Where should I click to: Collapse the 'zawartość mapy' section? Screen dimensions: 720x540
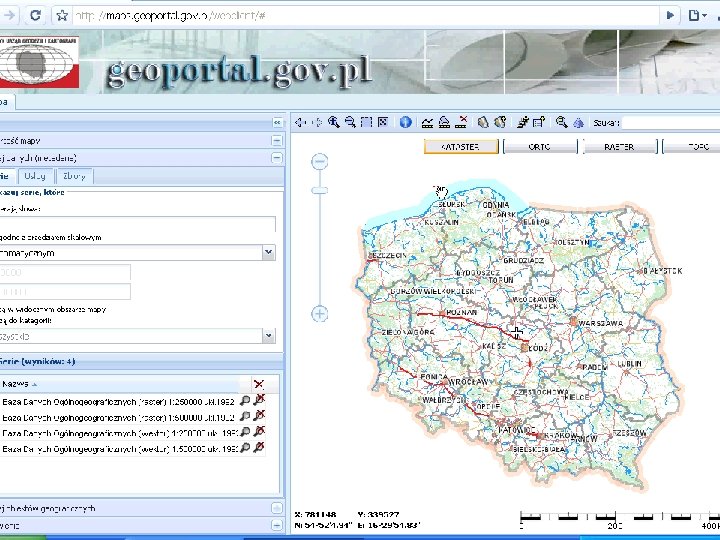coord(277,141)
